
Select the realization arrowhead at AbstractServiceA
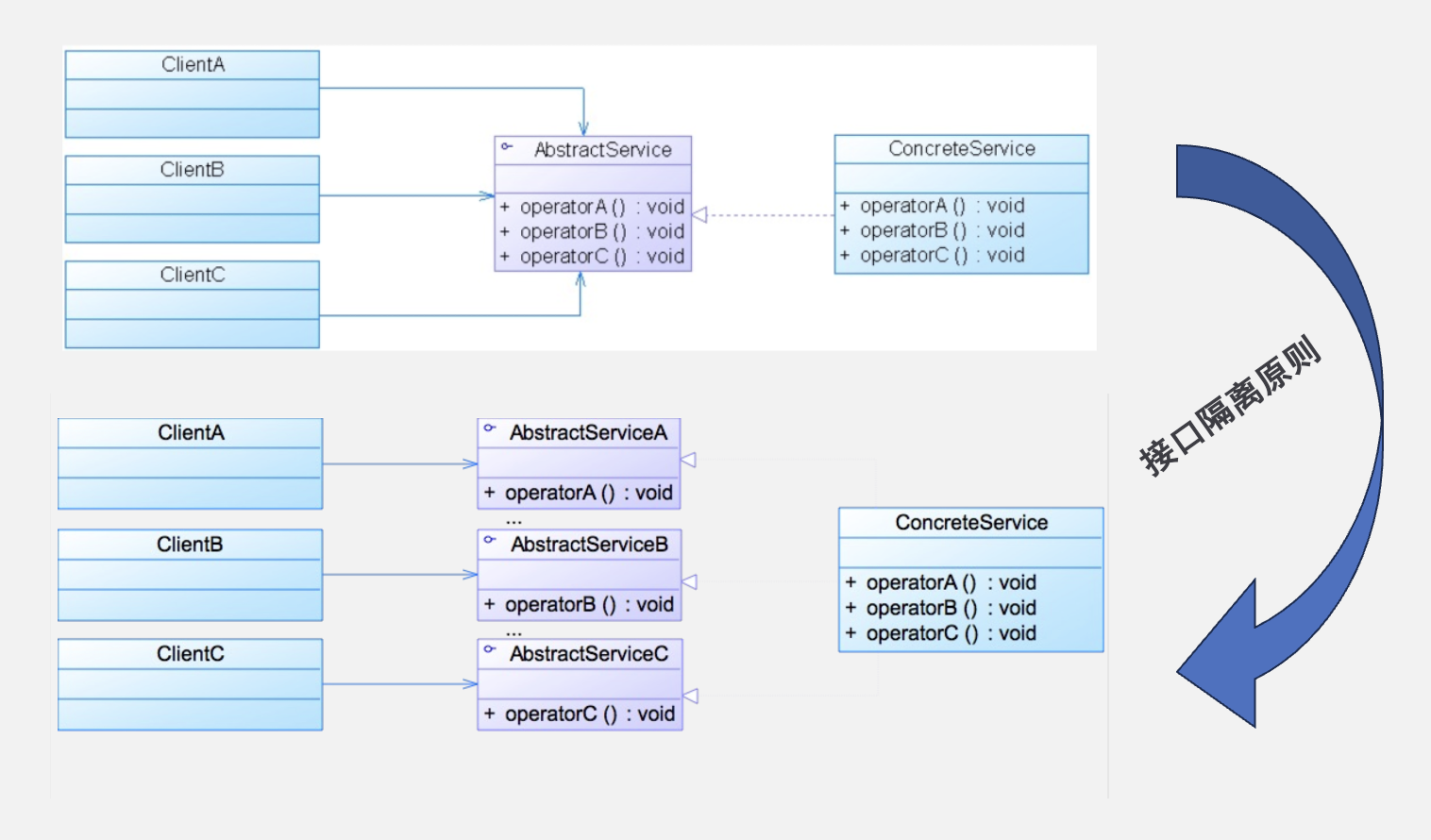[x=689, y=460]
